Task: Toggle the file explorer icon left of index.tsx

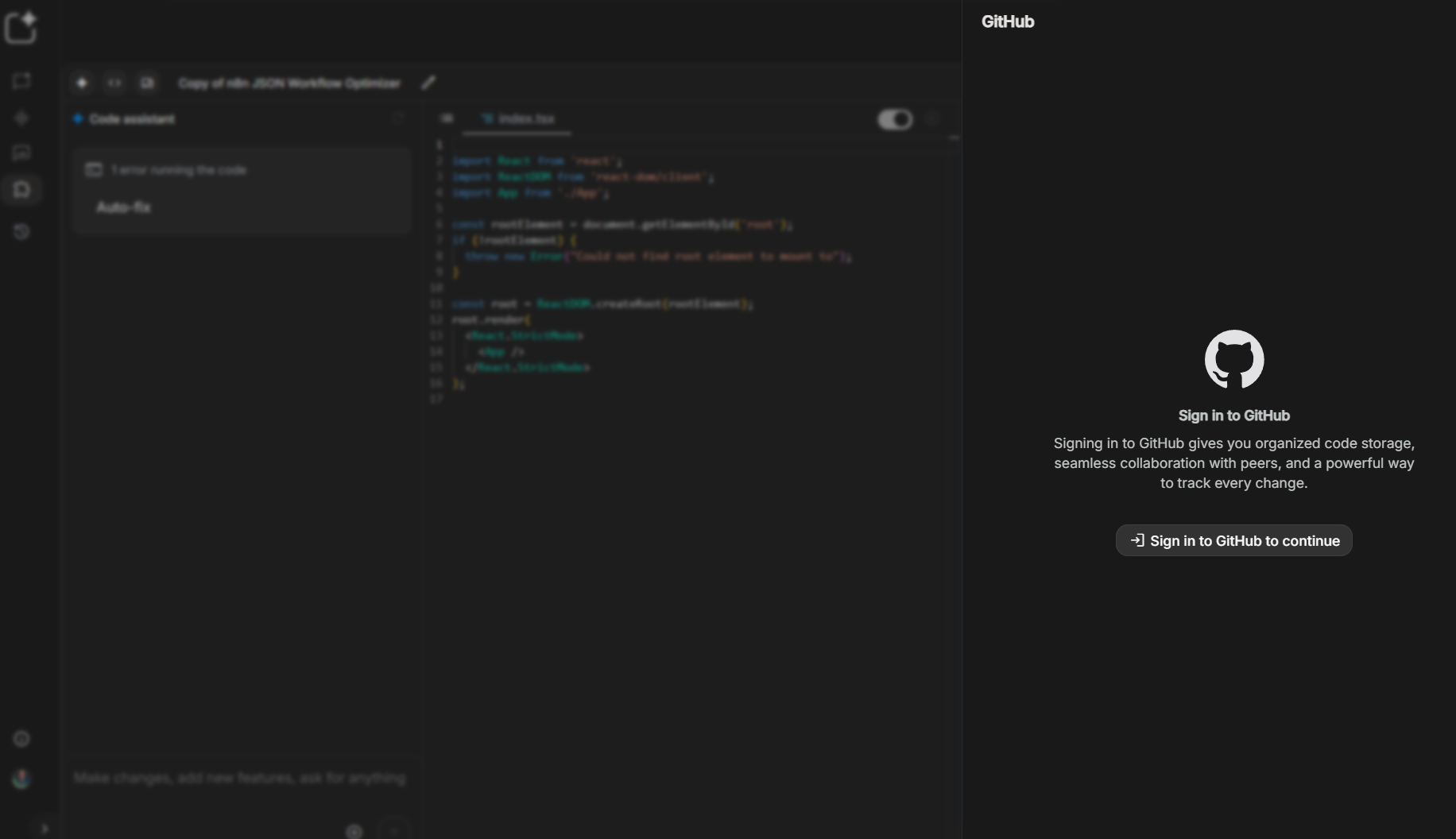Action: [x=447, y=118]
